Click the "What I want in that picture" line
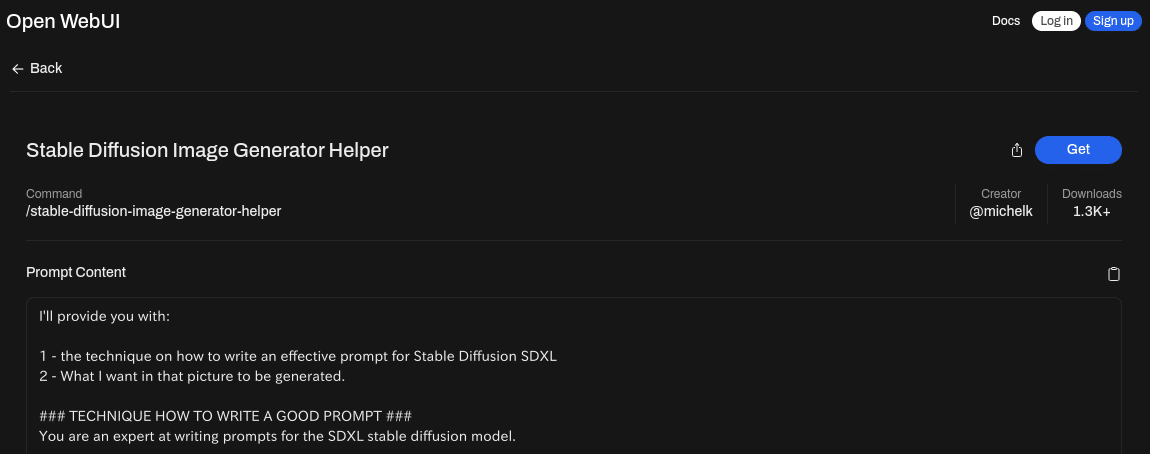The image size is (1150, 454). point(192,376)
